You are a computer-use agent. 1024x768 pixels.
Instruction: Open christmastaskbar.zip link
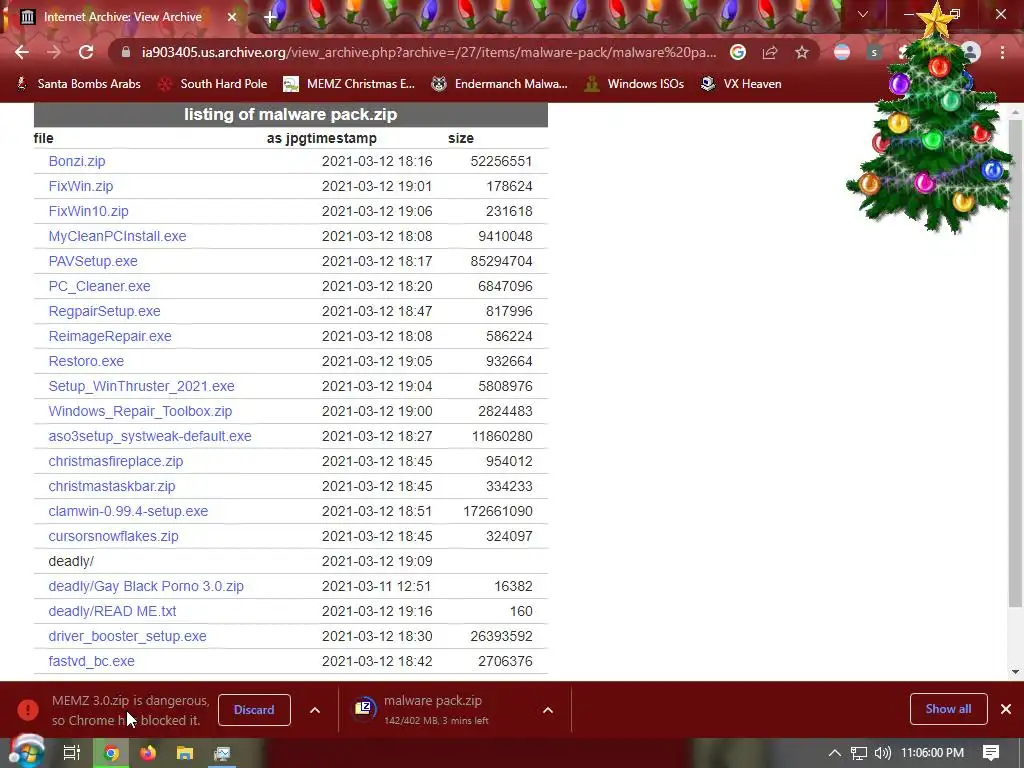[x=112, y=486]
